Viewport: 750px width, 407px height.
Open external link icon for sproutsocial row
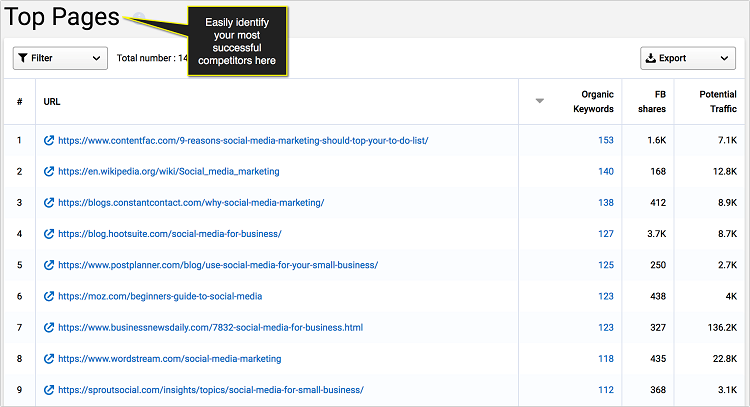pos(49,389)
